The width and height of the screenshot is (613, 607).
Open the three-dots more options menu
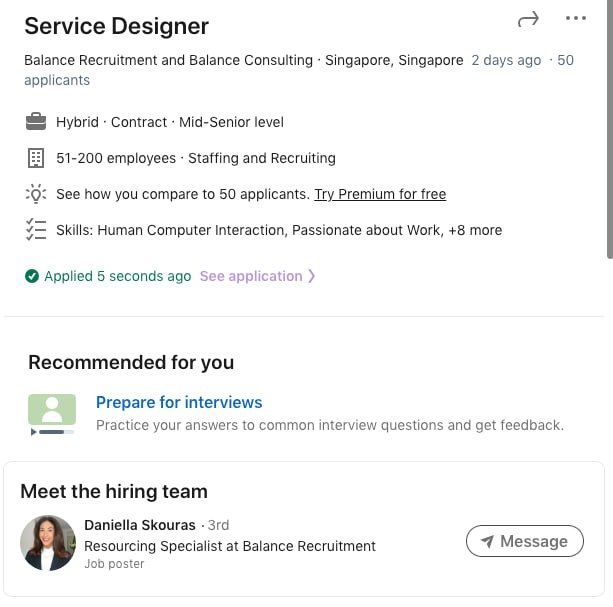(576, 18)
